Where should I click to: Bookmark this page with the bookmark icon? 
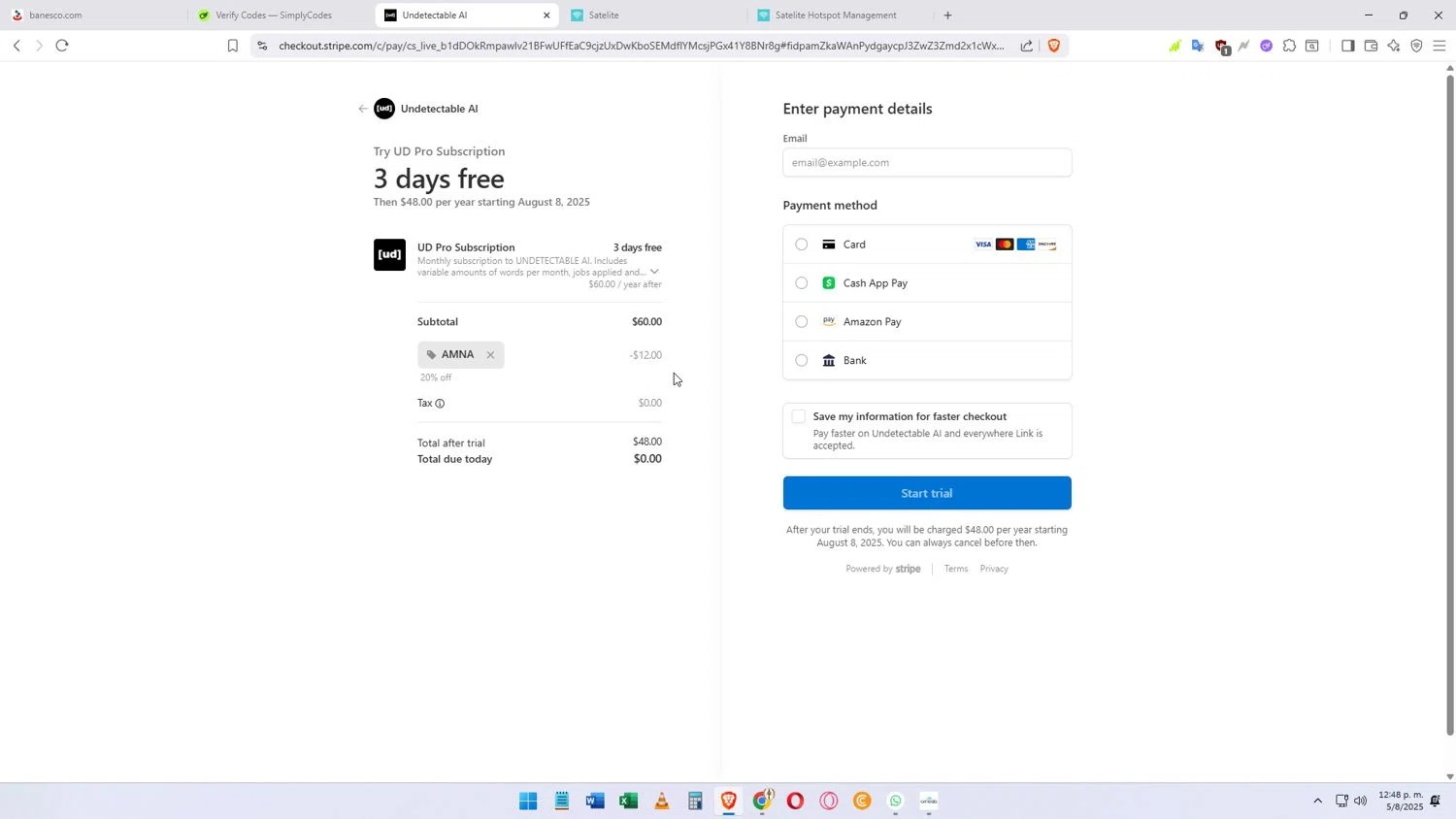click(233, 46)
